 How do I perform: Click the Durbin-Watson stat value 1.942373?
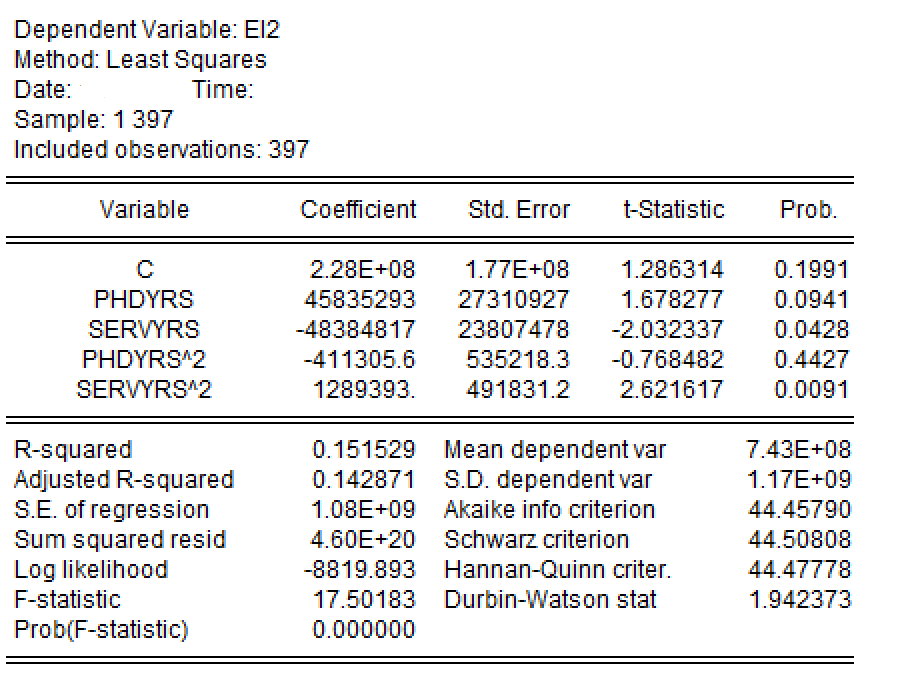tap(800, 600)
